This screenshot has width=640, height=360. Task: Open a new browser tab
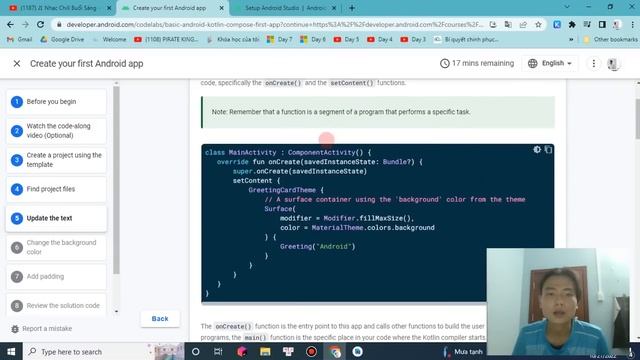(352, 8)
